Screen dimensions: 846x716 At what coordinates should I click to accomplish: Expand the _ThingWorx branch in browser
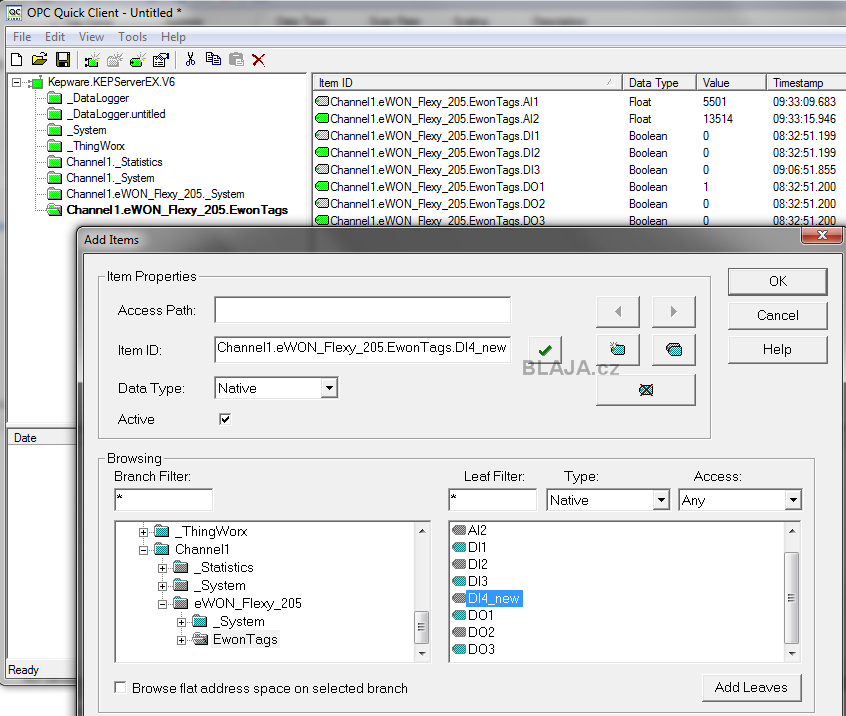pyautogui.click(x=144, y=532)
